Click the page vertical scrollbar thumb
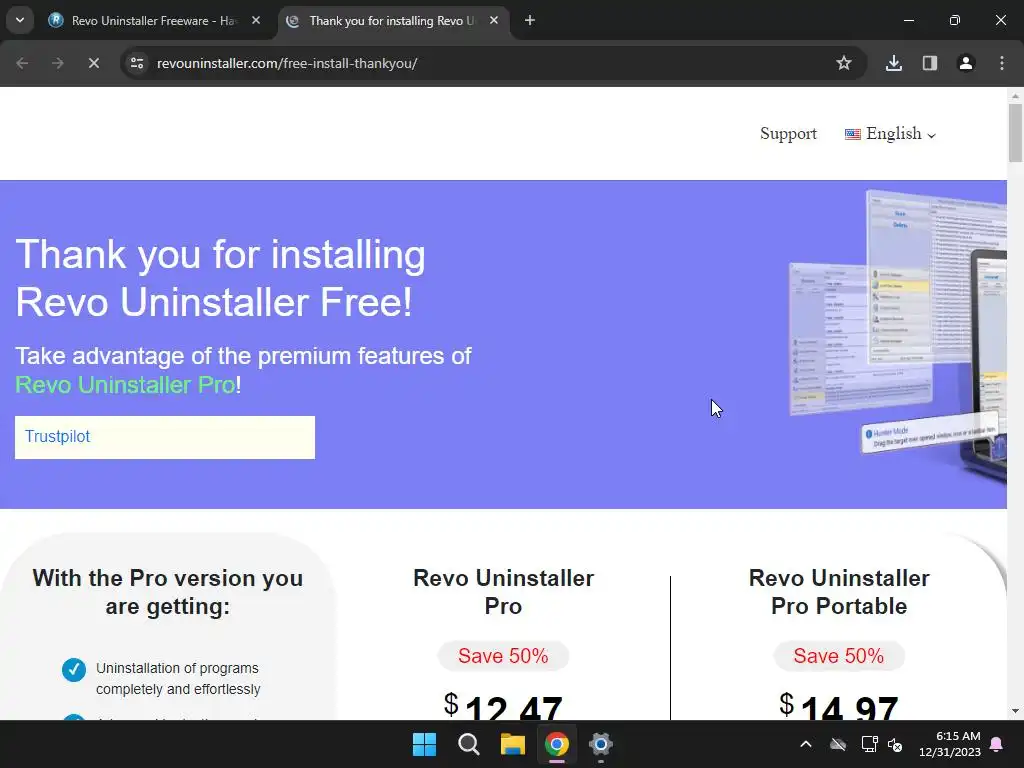Image resolution: width=1024 pixels, height=768 pixels. point(1015,133)
